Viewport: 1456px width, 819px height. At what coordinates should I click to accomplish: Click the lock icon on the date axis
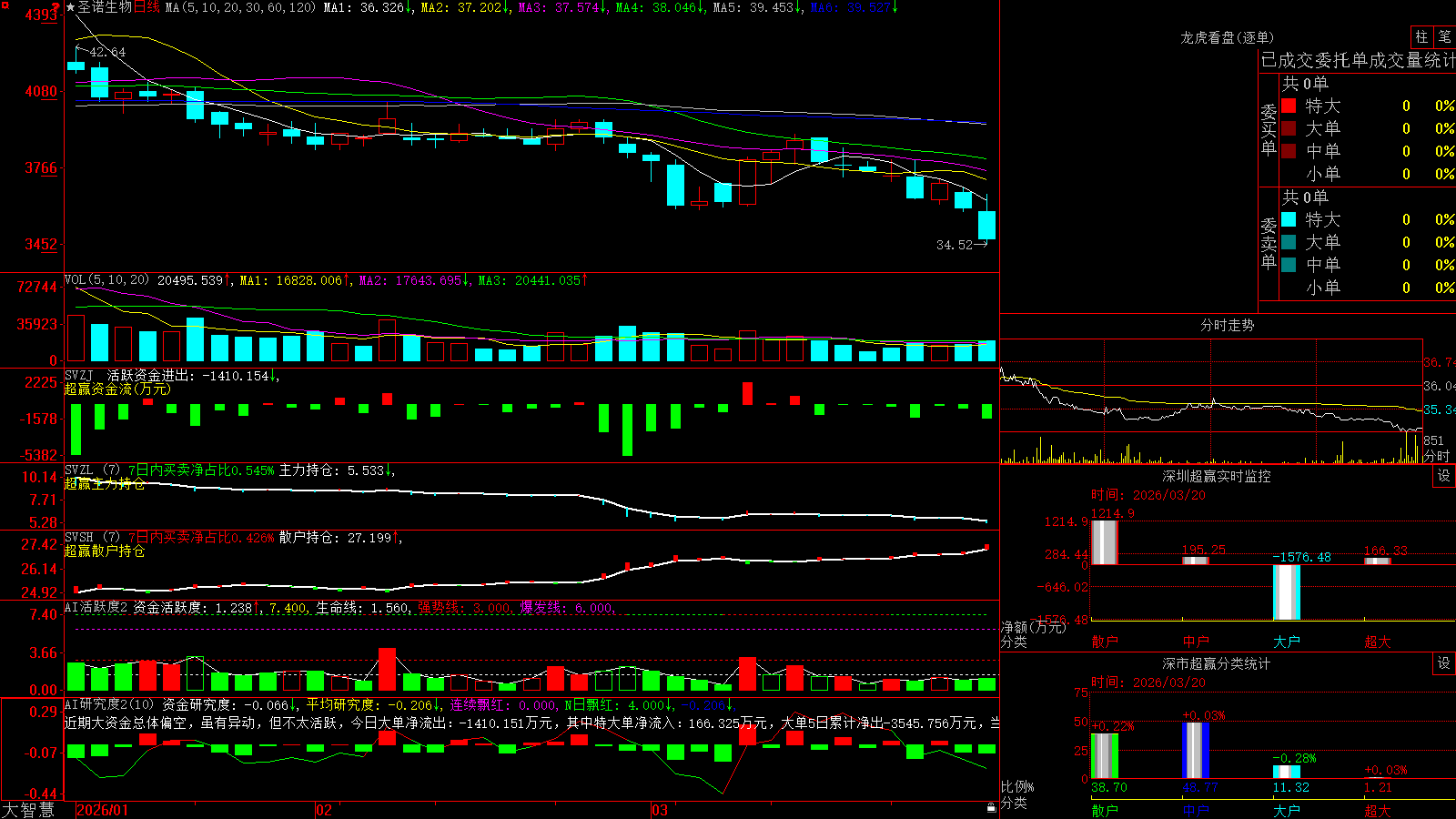click(x=992, y=808)
